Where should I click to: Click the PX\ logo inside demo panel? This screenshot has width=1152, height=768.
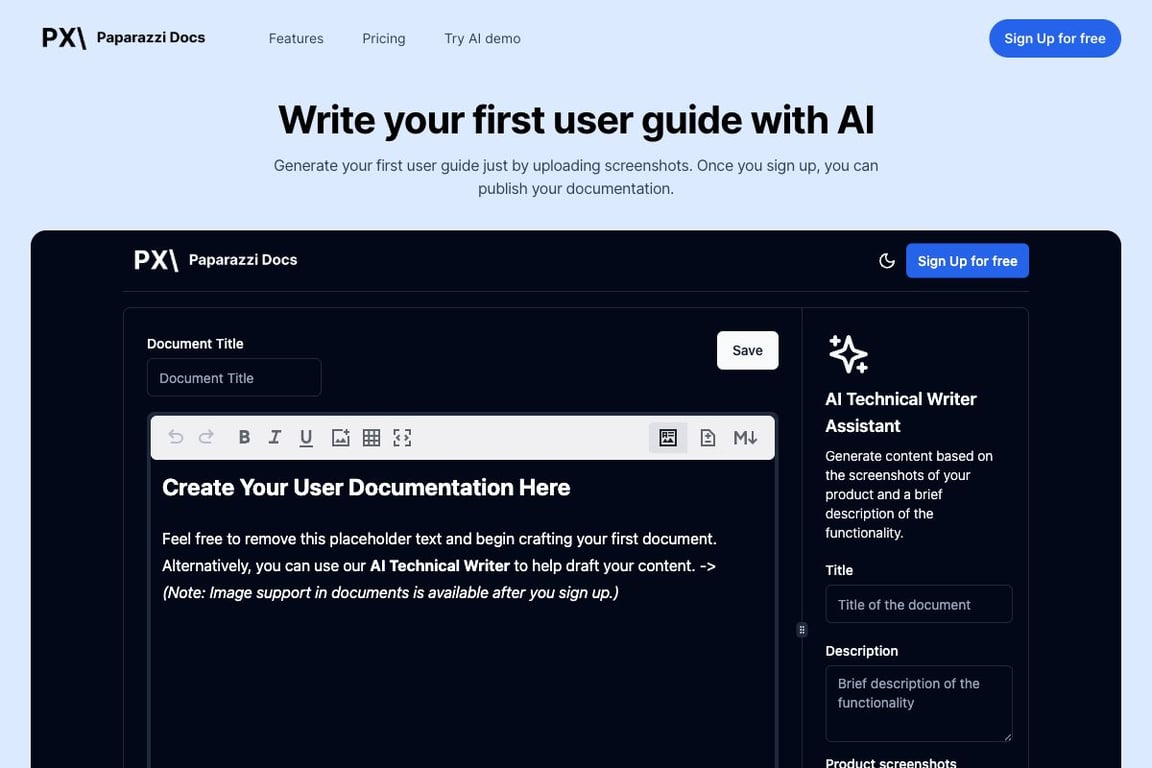click(x=156, y=259)
